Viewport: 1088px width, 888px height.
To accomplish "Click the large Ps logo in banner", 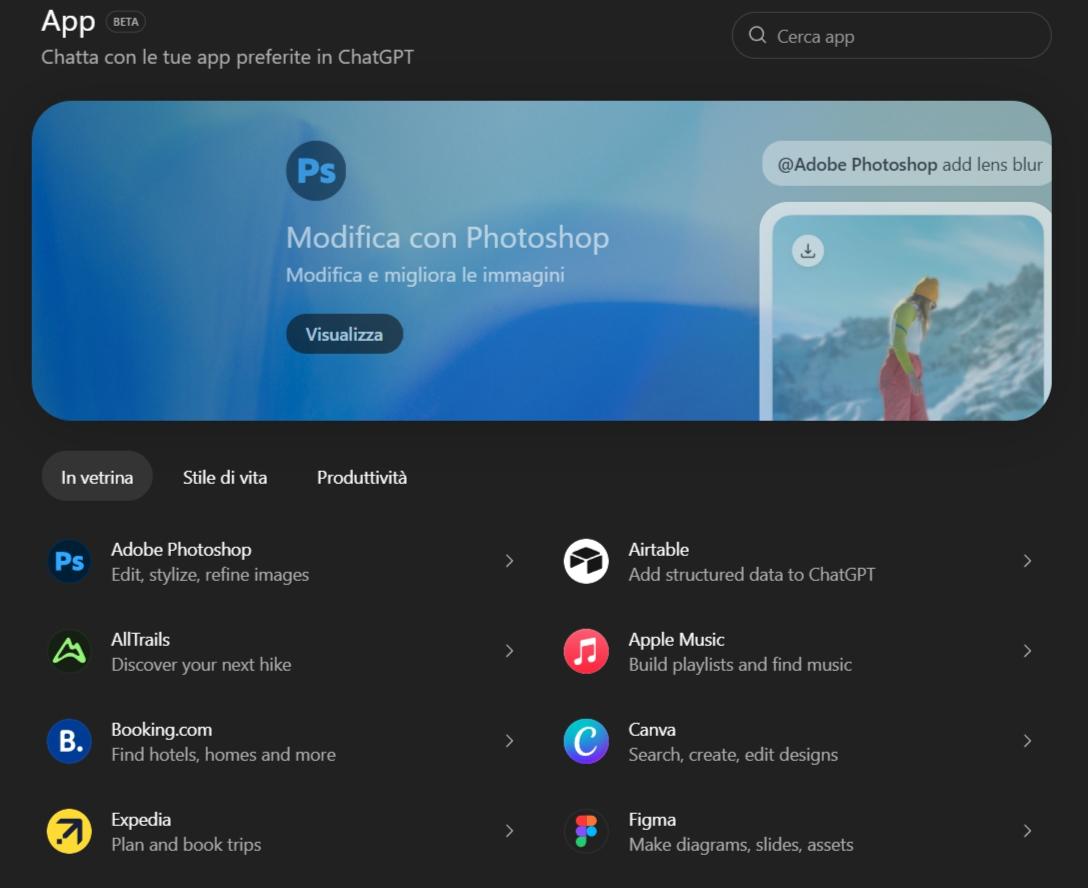I will tap(316, 171).
